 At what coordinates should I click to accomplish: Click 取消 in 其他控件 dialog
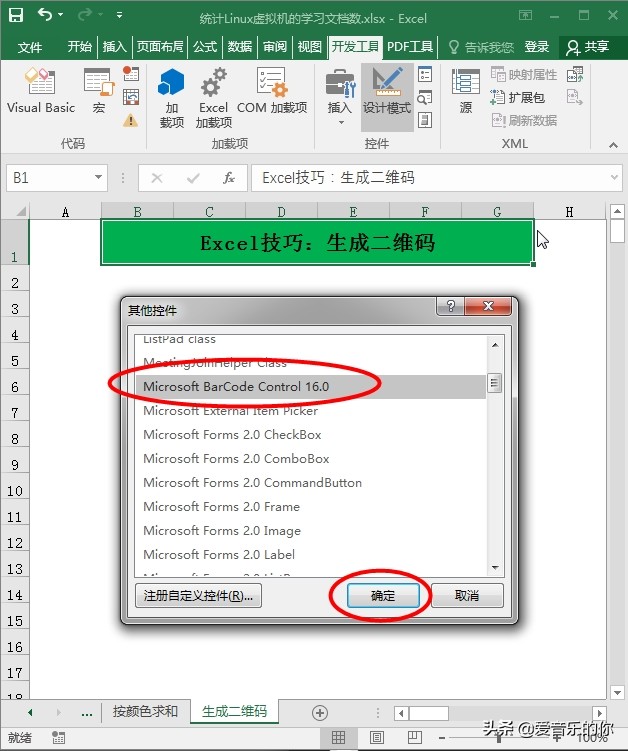coord(467,596)
